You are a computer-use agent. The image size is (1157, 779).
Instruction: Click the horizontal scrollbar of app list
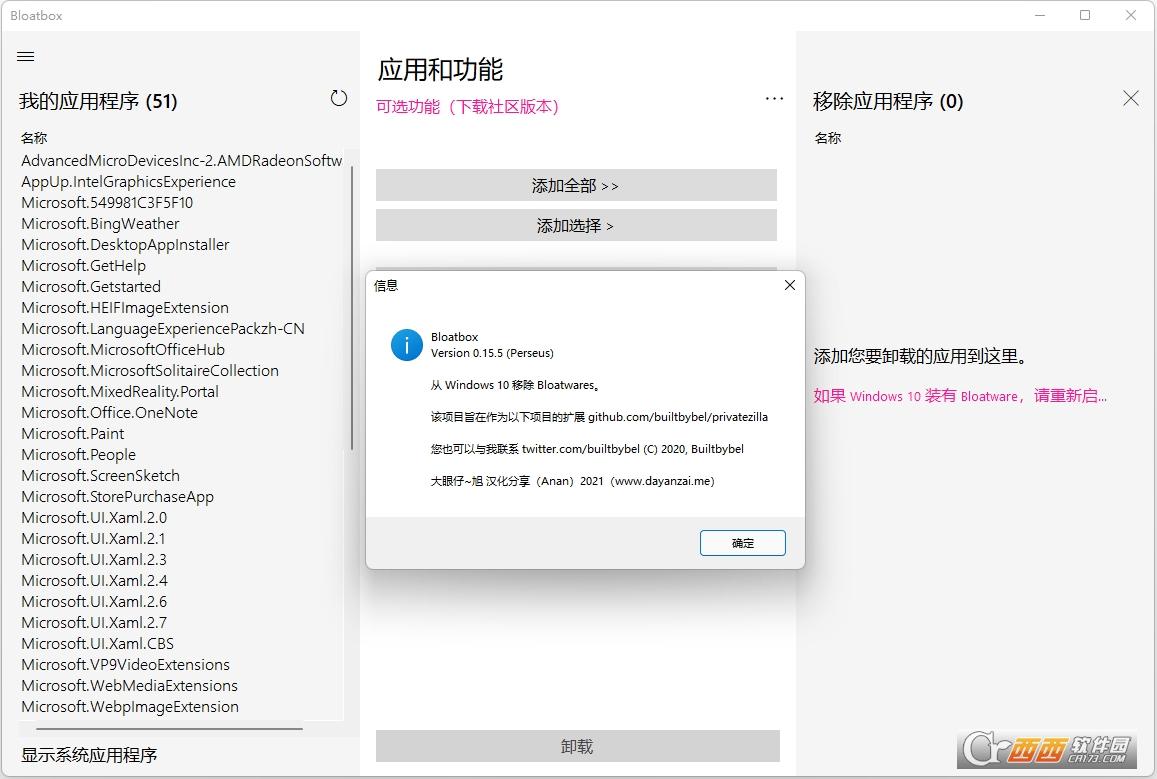(170, 729)
